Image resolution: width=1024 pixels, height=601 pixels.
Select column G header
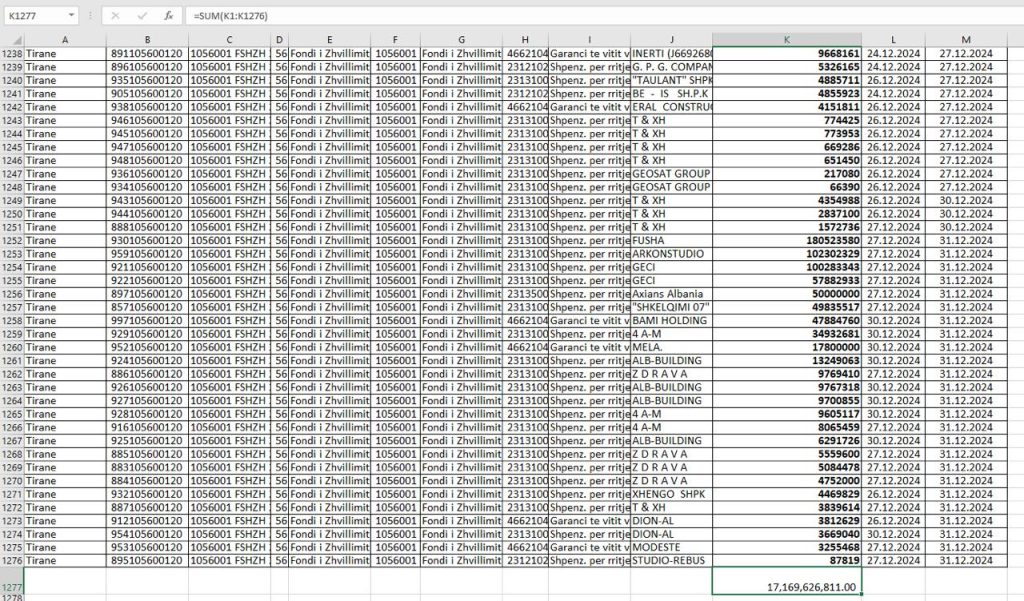coord(461,40)
